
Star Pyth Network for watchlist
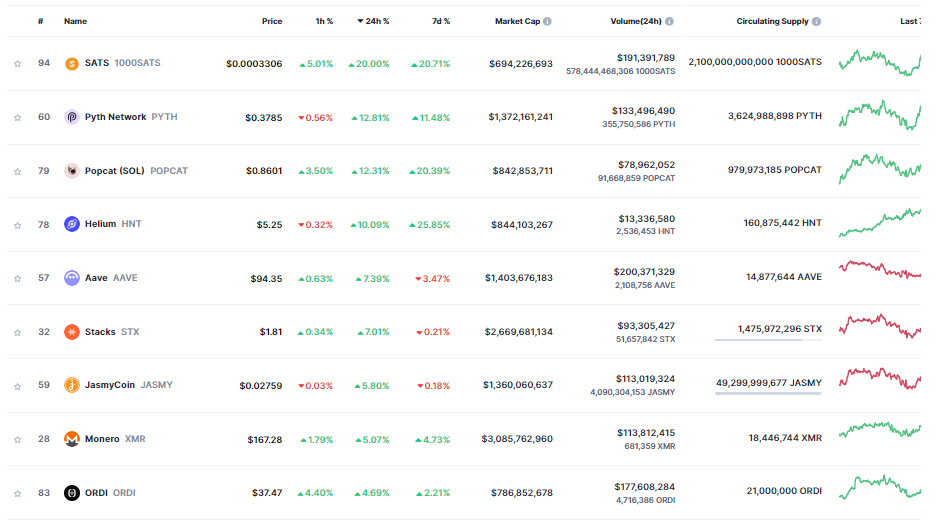[18, 117]
